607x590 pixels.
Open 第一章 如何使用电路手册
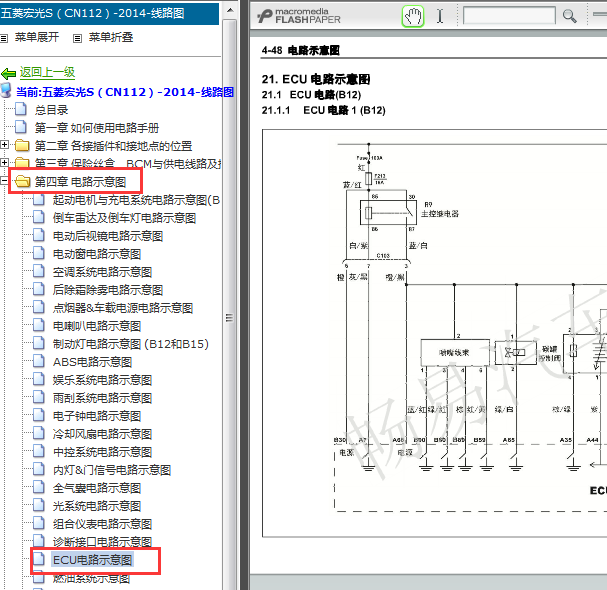[97, 128]
